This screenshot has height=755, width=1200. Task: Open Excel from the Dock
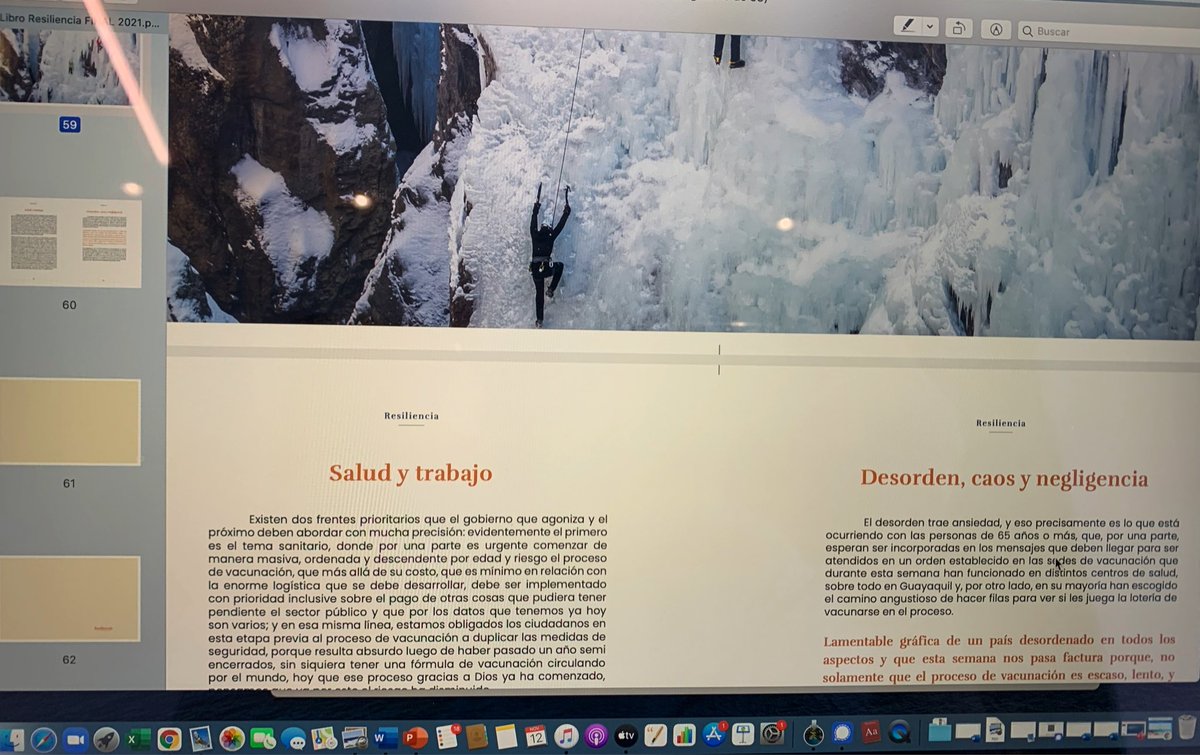click(138, 739)
